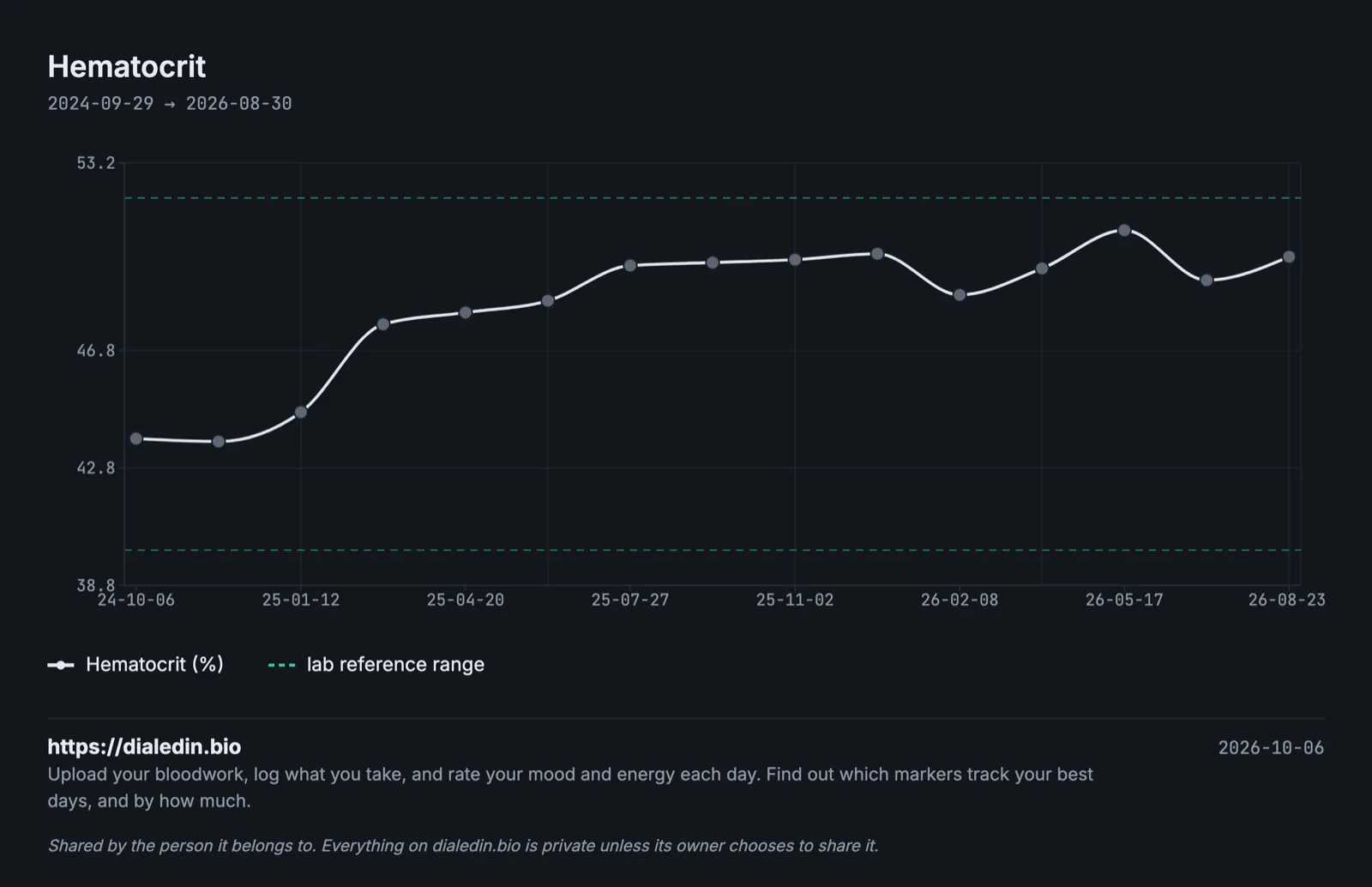Click the 53.2 y-axis label
1372x887 pixels.
click(95, 163)
